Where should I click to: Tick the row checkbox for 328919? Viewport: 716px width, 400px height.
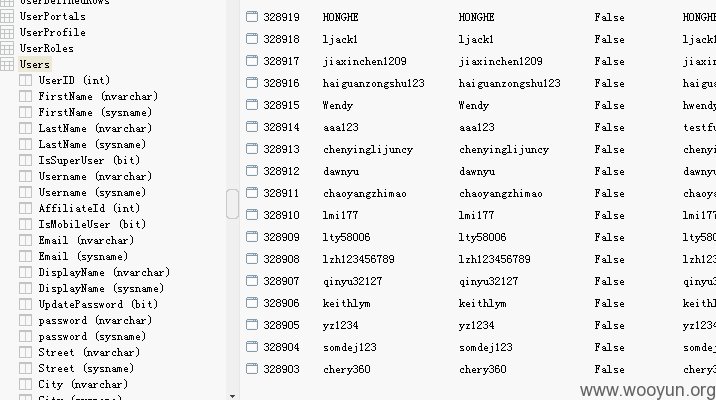[x=252, y=17]
